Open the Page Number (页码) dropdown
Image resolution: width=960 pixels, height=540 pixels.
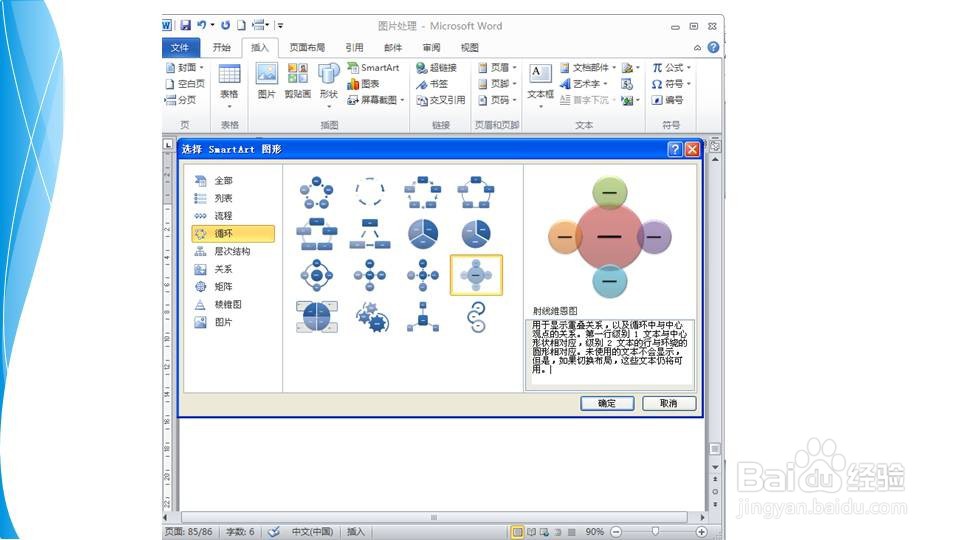point(497,100)
